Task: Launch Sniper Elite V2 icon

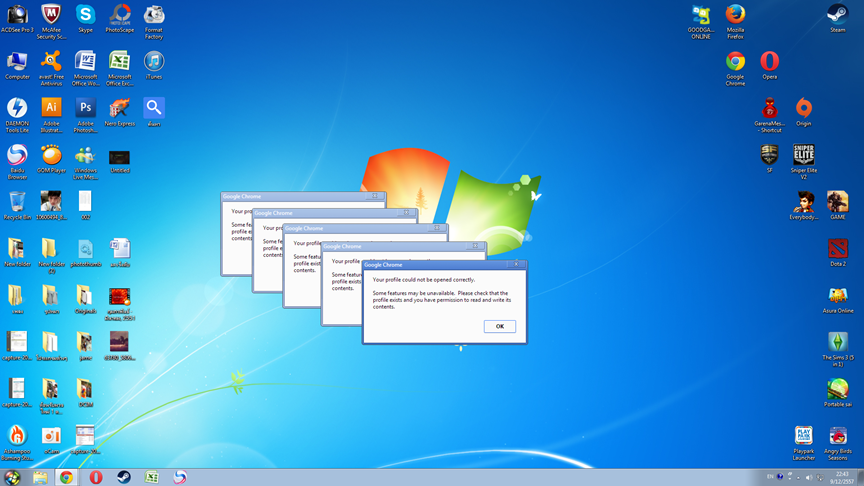Action: point(803,162)
